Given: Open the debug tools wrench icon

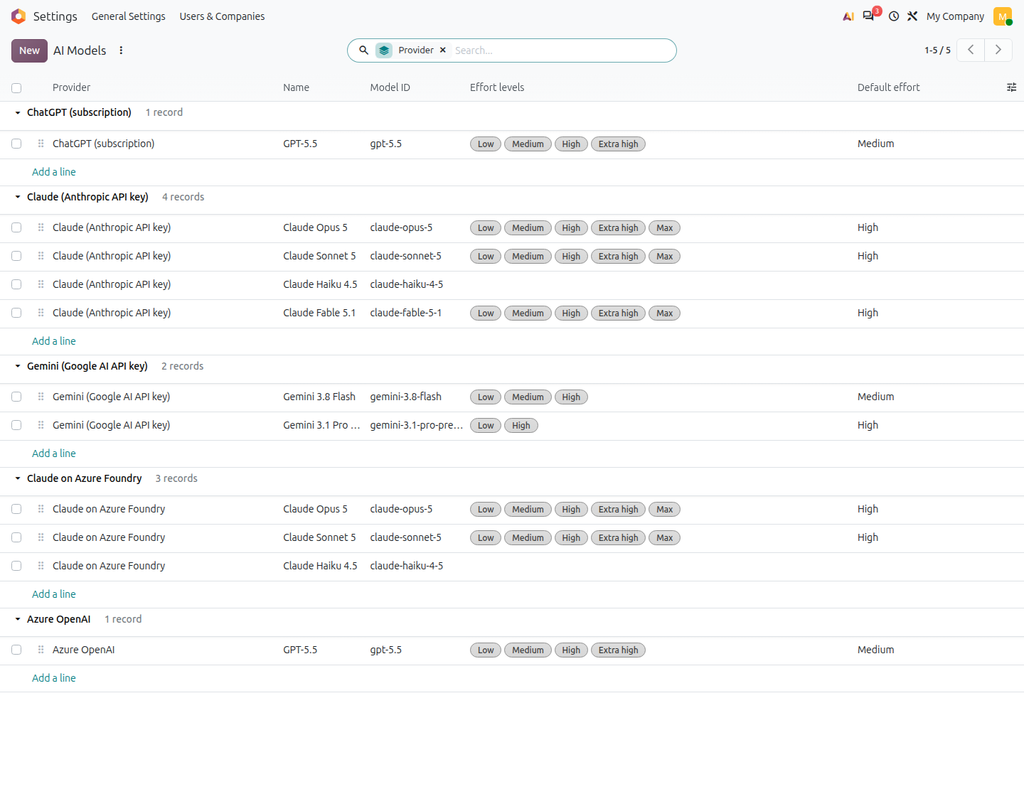Looking at the screenshot, I should point(912,16).
